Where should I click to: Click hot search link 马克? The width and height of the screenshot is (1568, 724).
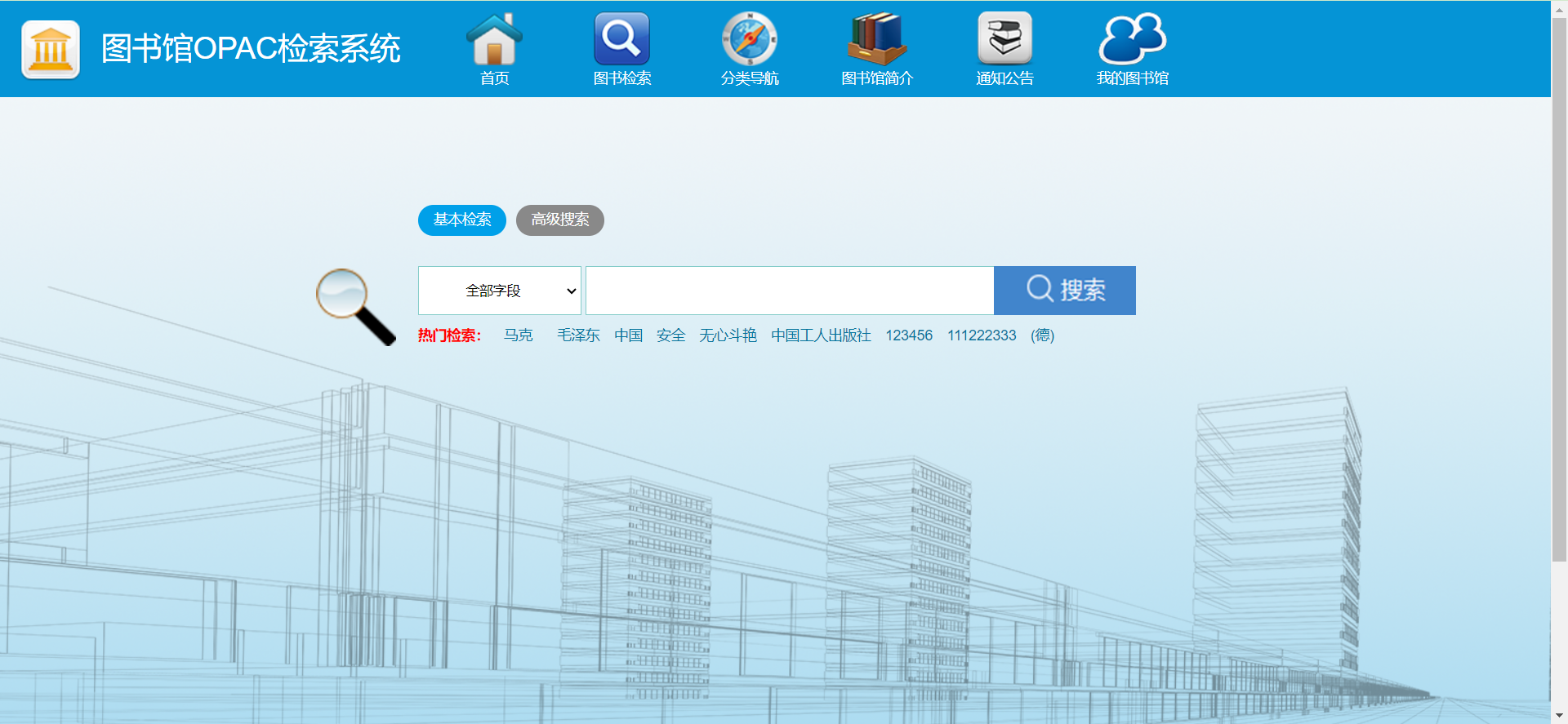point(518,335)
